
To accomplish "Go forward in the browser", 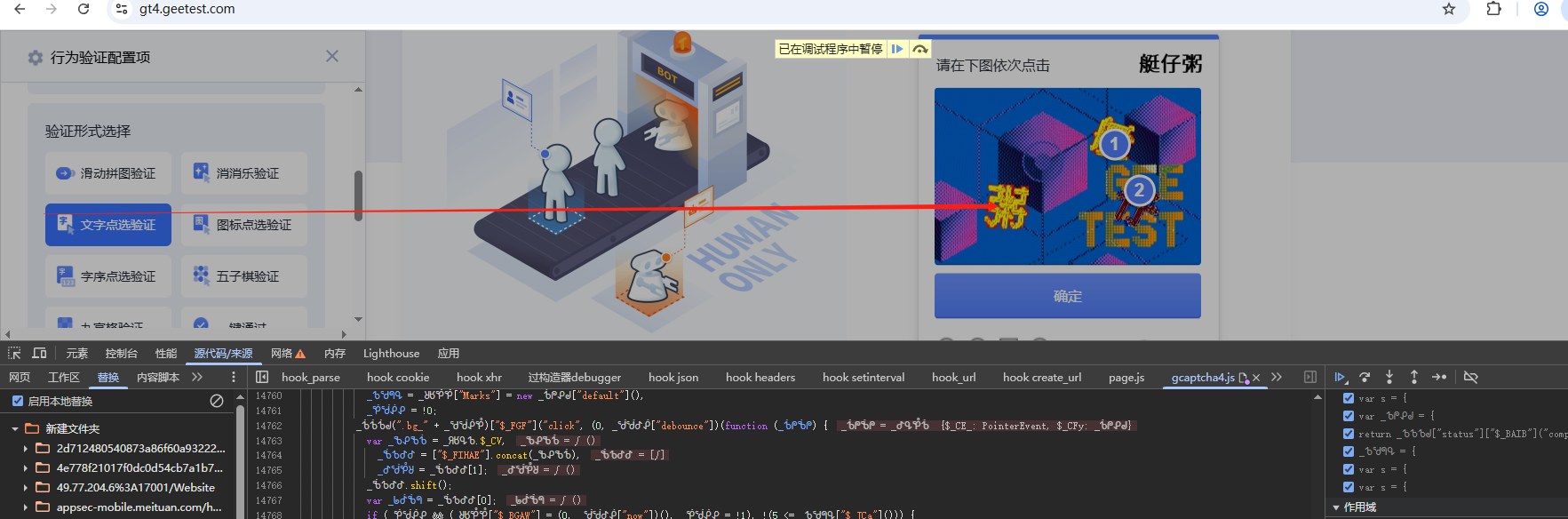I will [x=52, y=9].
